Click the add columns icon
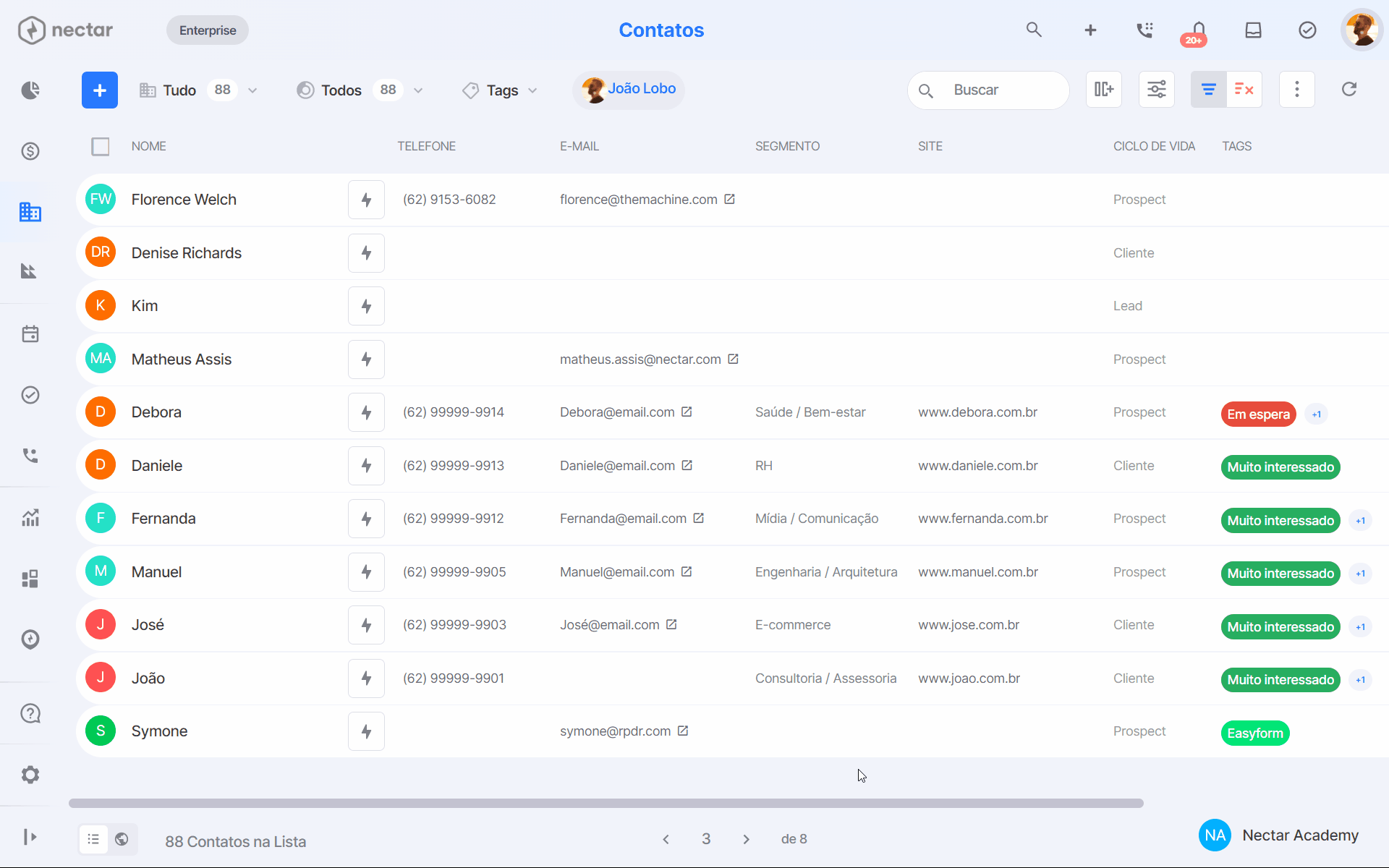1389x868 pixels. click(1104, 90)
